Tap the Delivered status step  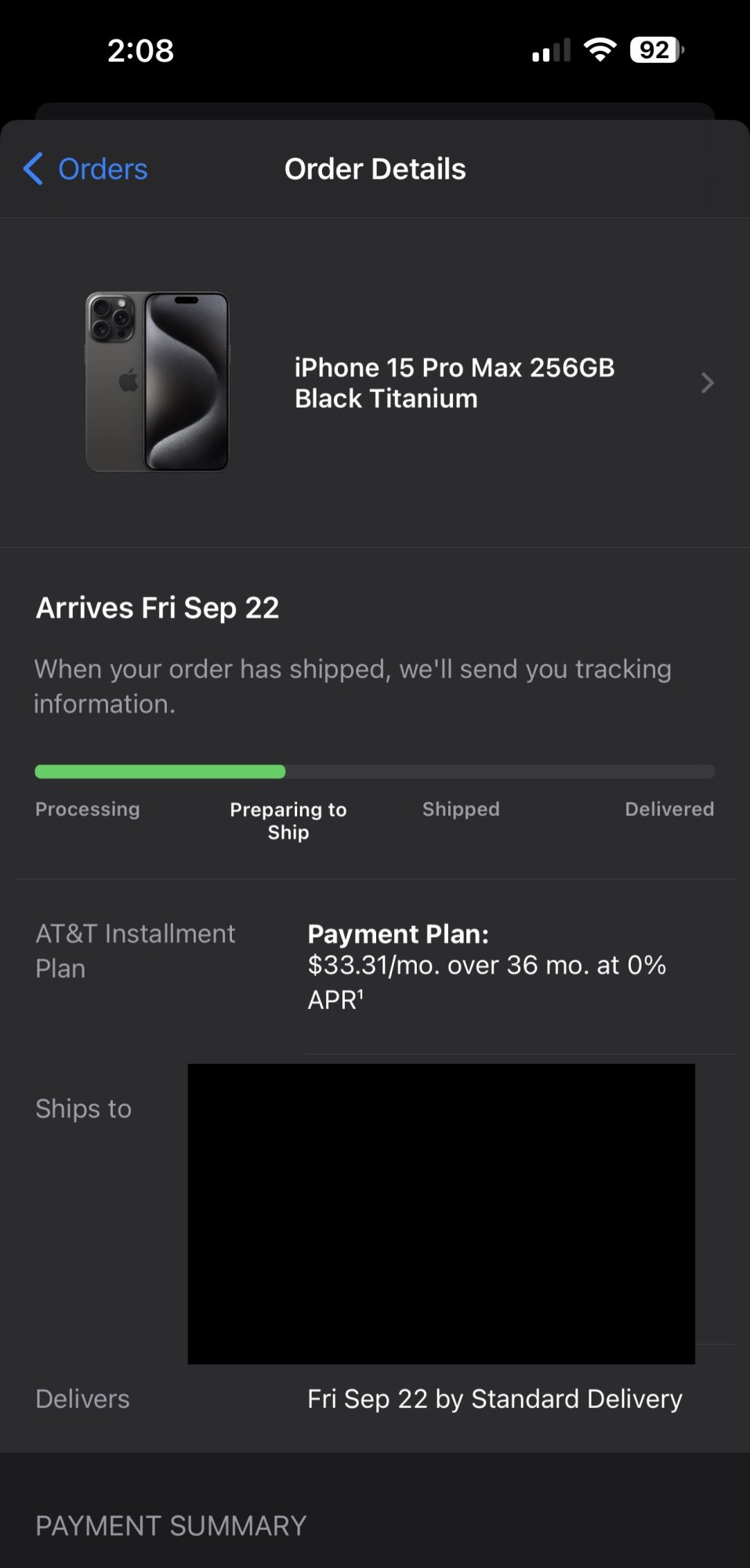(x=669, y=809)
